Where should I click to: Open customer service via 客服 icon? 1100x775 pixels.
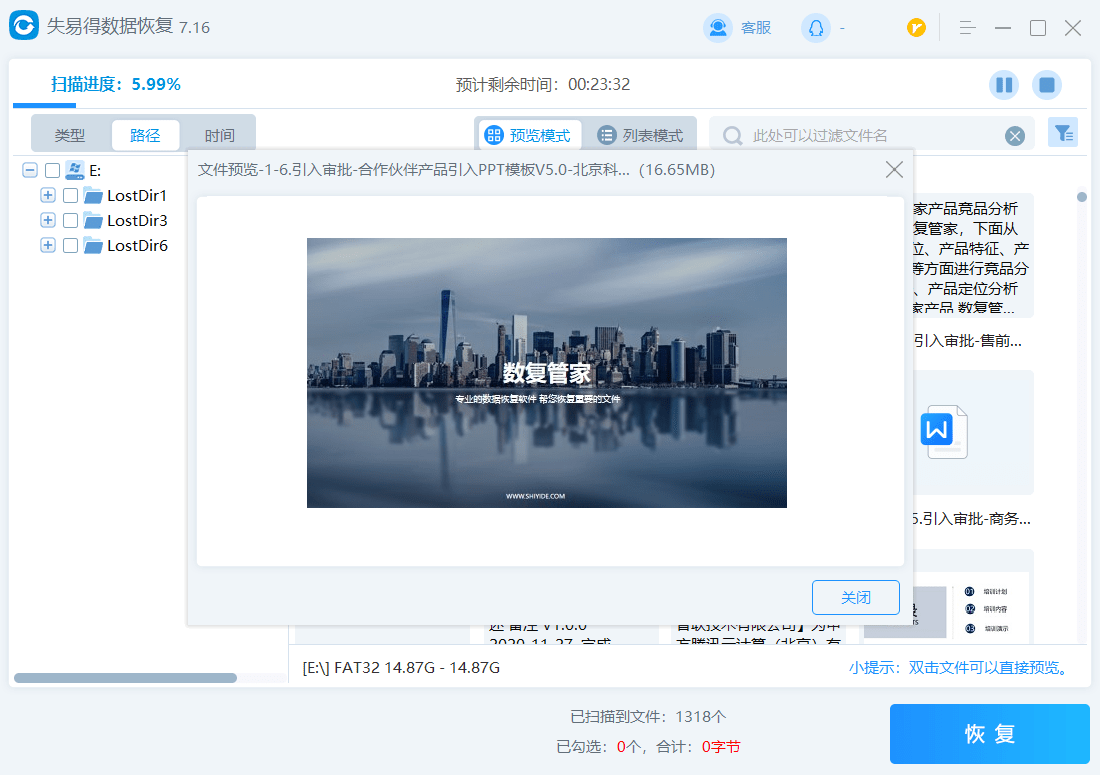718,28
